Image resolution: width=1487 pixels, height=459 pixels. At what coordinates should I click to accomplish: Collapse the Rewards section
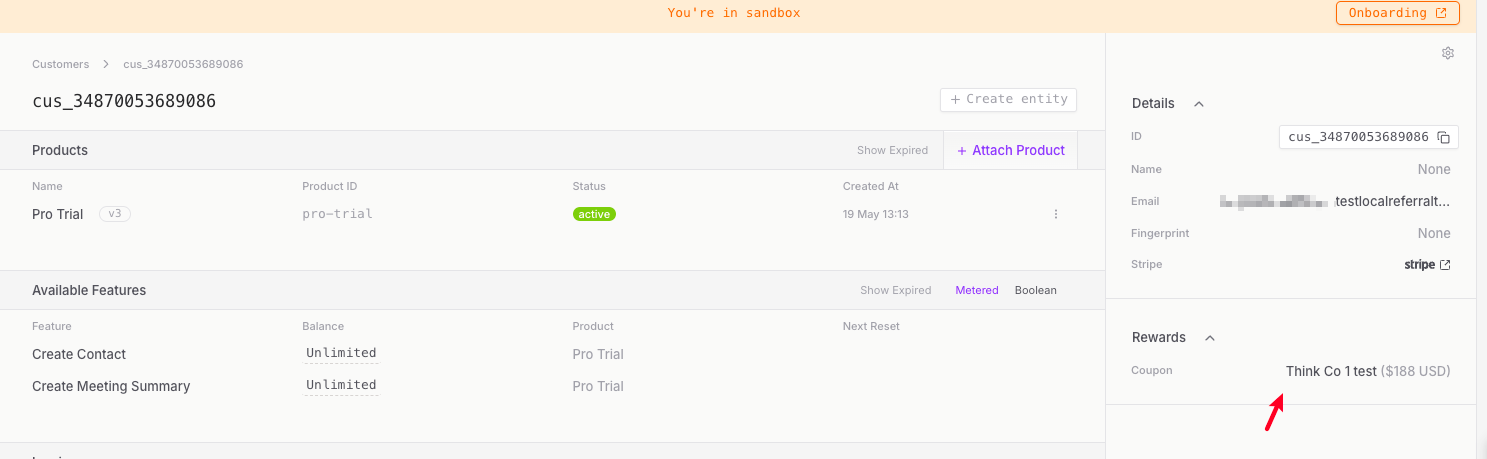(1210, 338)
